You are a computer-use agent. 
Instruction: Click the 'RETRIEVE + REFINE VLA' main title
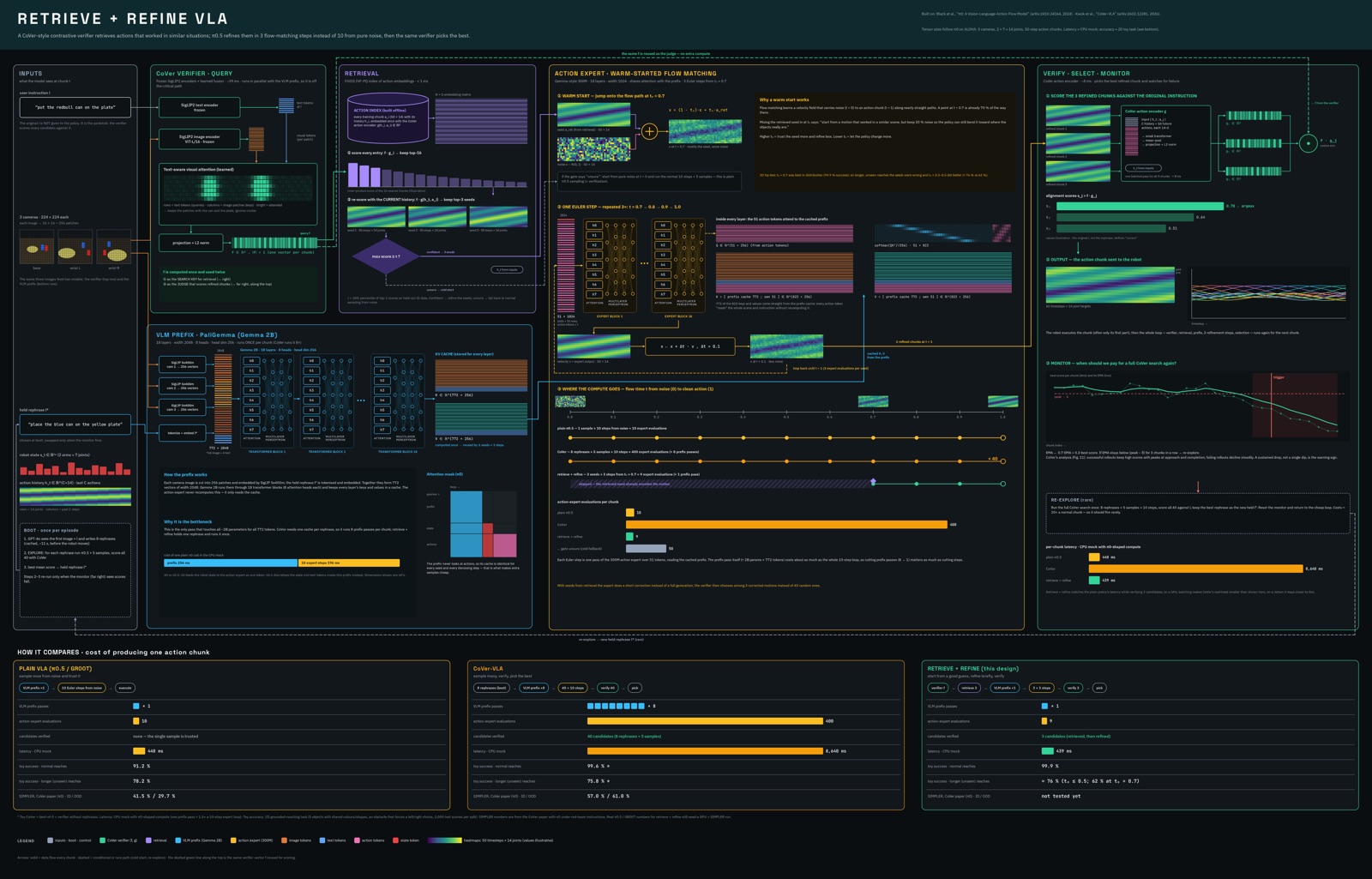(123, 18)
